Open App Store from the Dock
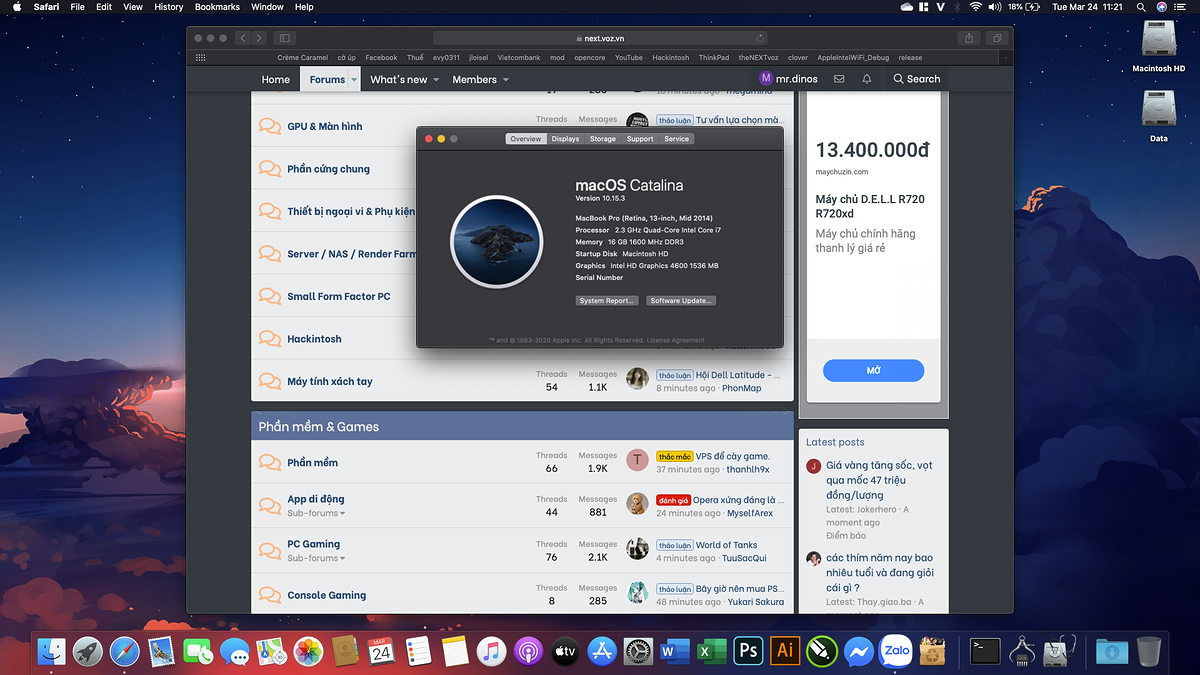 click(601, 651)
